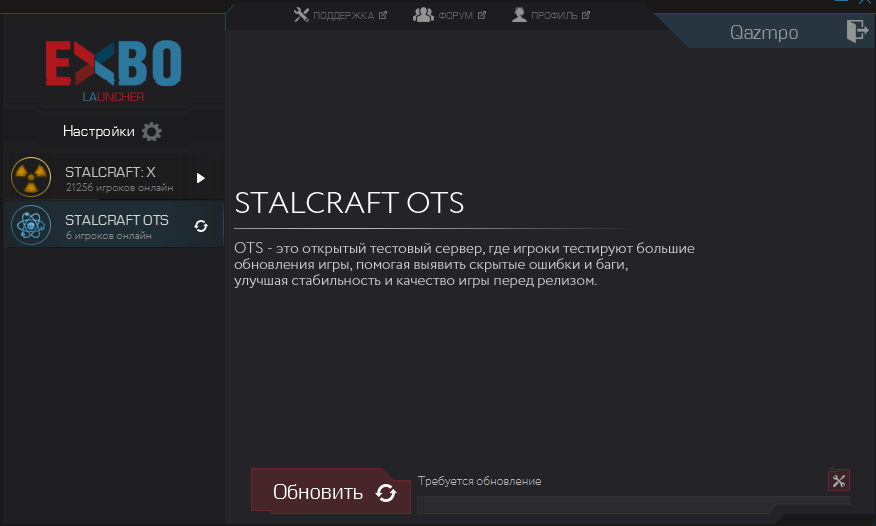Click the Настройки settings label
The image size is (876, 526).
coord(98,131)
